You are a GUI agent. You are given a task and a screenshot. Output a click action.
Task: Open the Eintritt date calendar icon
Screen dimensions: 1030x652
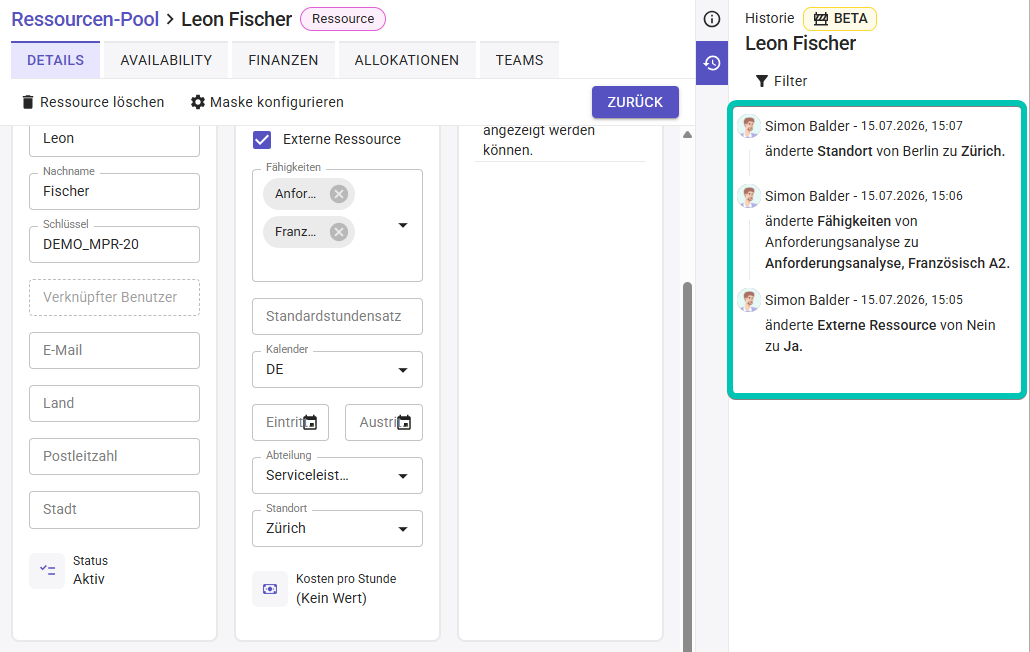tap(310, 422)
